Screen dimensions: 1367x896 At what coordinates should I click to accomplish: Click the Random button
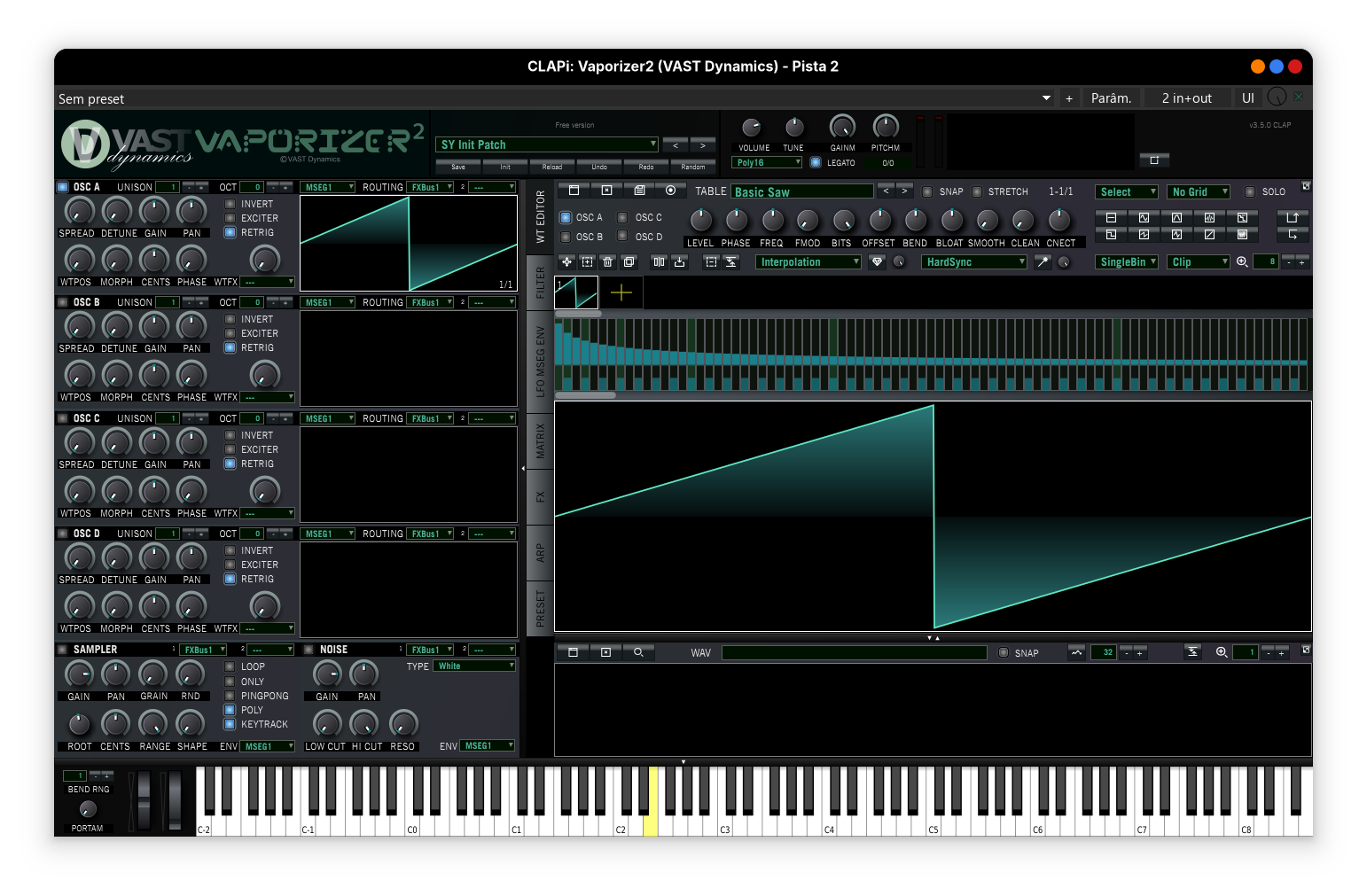(x=693, y=167)
